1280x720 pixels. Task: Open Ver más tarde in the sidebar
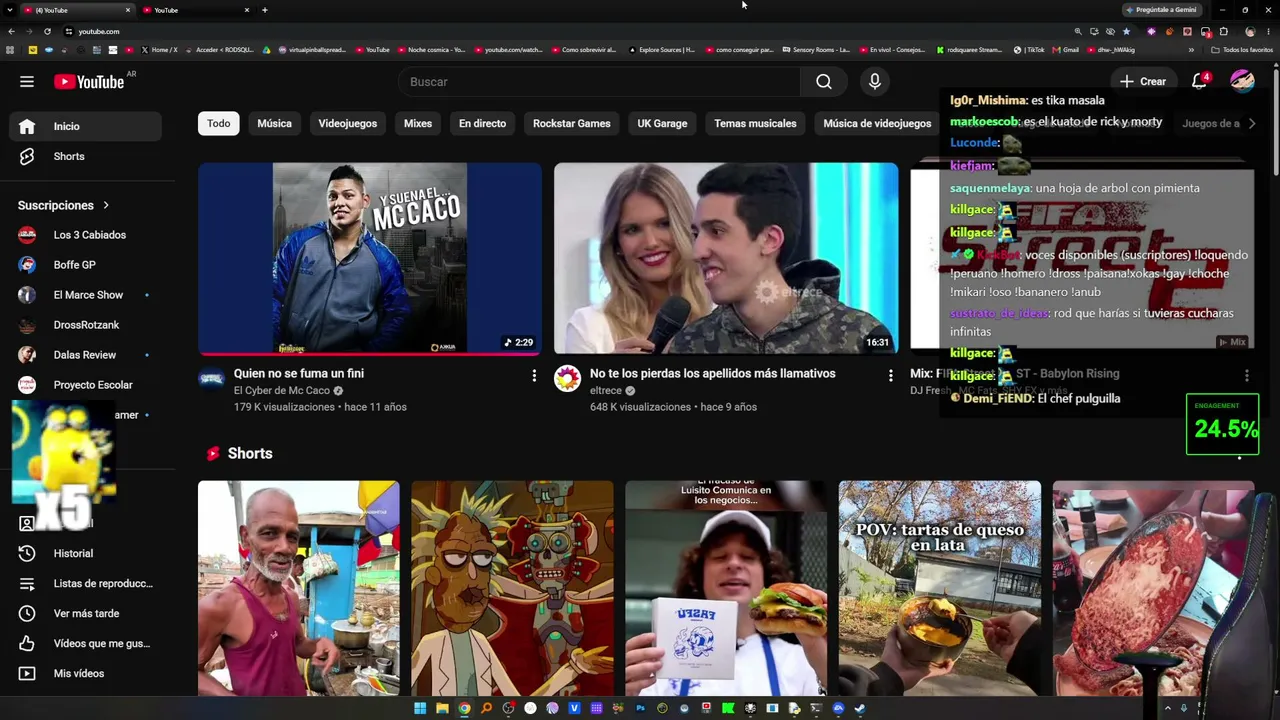tap(85, 614)
